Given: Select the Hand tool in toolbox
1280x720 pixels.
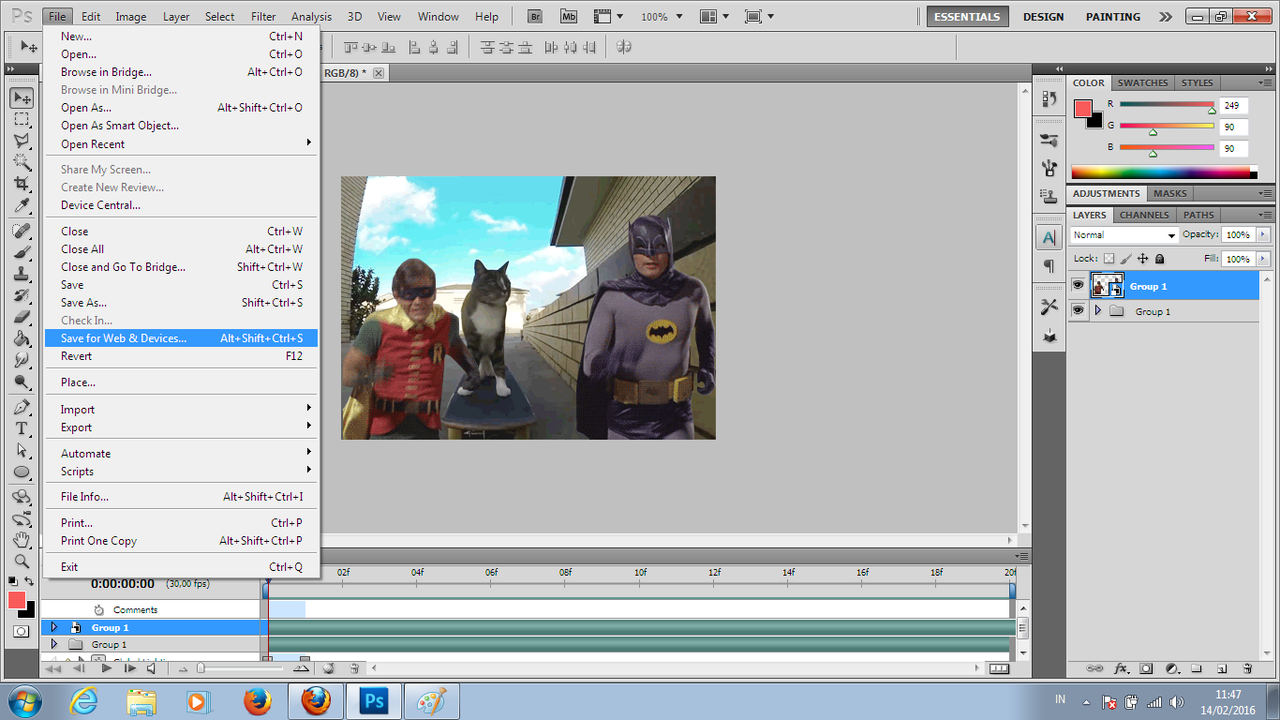Looking at the screenshot, I should [21, 540].
